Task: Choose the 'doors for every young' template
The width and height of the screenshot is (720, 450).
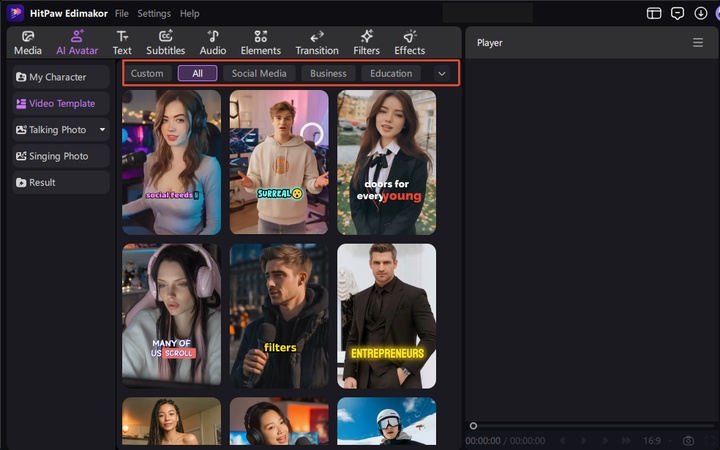Action: pos(387,162)
